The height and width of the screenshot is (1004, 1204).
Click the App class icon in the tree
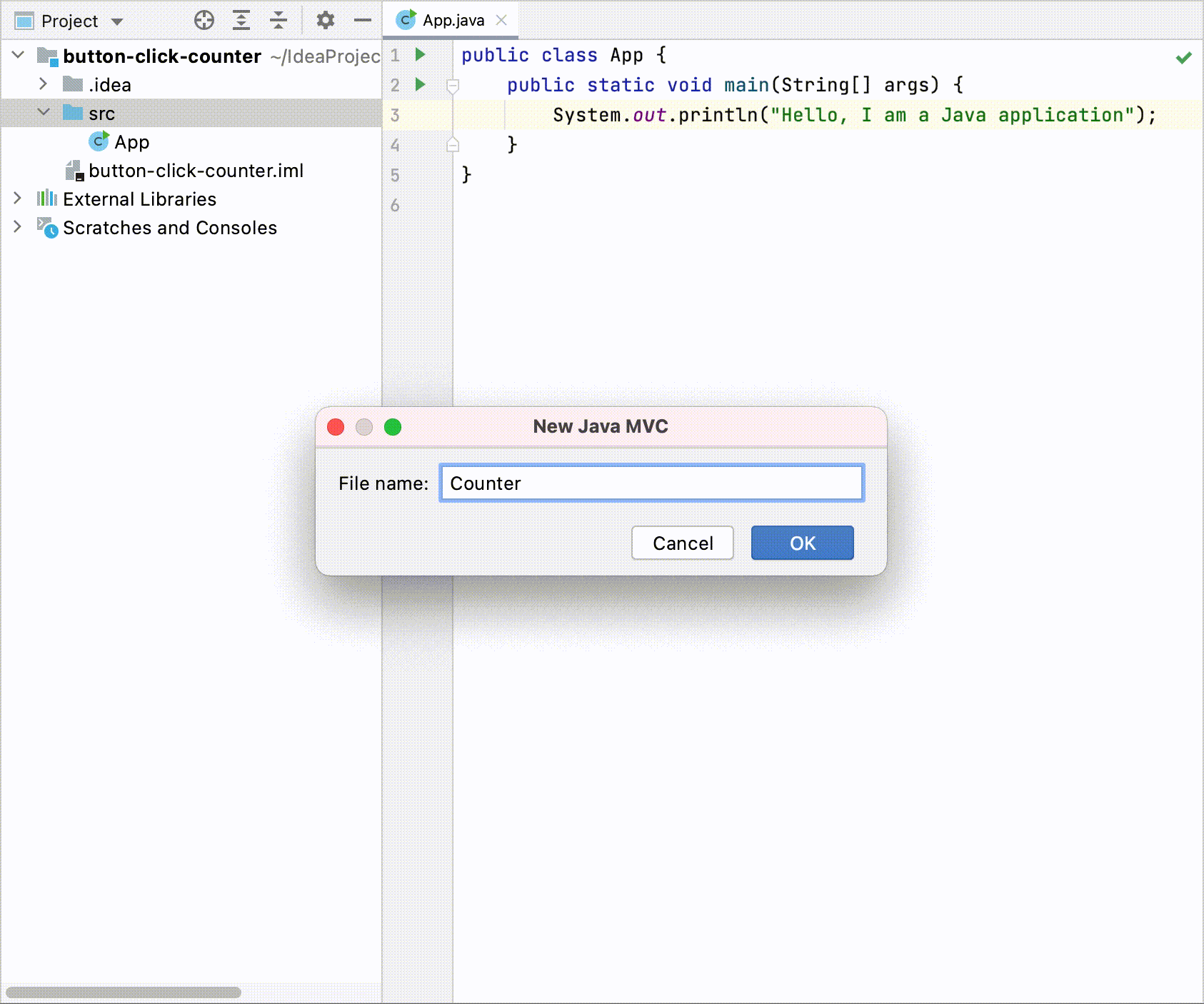[x=98, y=141]
